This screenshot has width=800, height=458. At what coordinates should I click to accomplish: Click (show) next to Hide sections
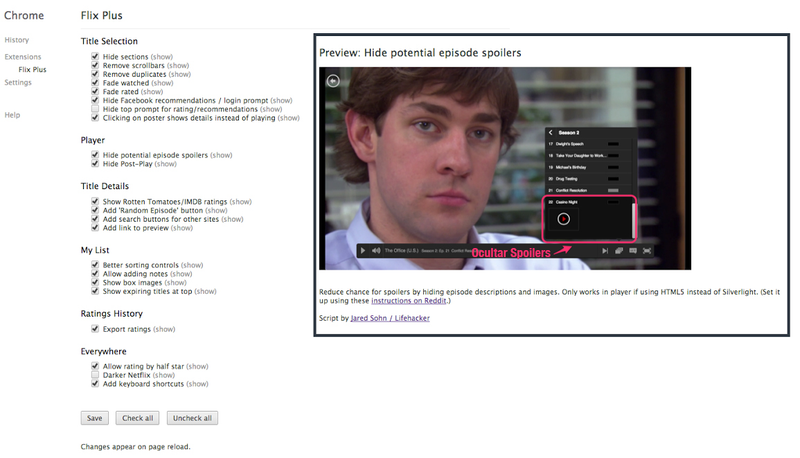tap(162, 57)
